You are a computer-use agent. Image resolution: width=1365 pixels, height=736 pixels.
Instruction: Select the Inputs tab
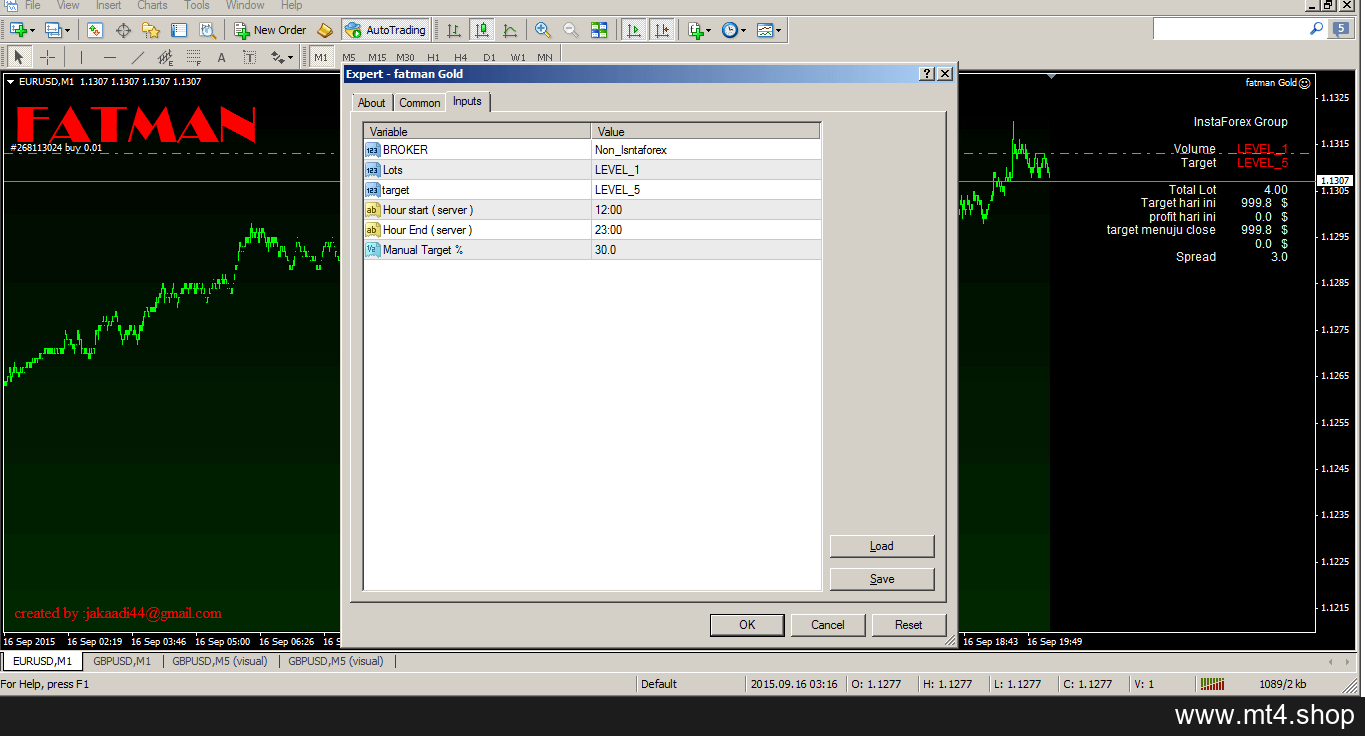(x=467, y=102)
